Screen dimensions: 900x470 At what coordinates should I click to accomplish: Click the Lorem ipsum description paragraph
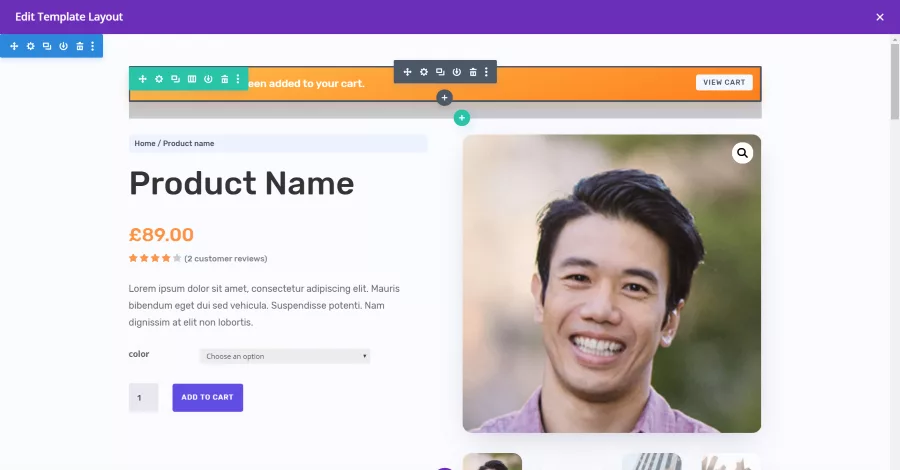click(x=264, y=305)
